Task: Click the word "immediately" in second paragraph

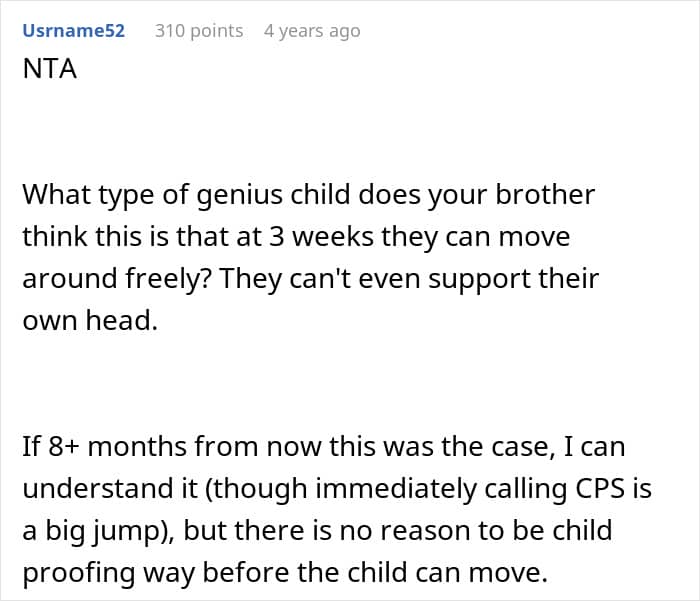Action: pyautogui.click(x=396, y=489)
